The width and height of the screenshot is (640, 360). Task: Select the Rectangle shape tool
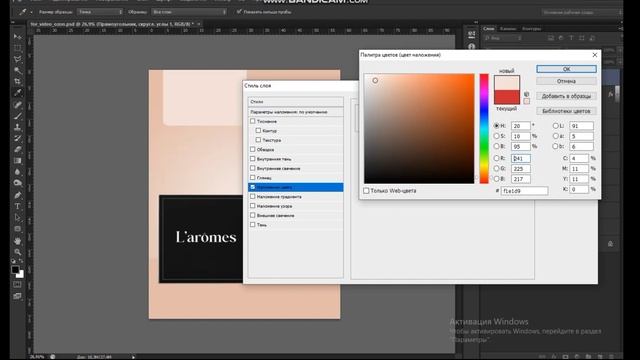17,229
